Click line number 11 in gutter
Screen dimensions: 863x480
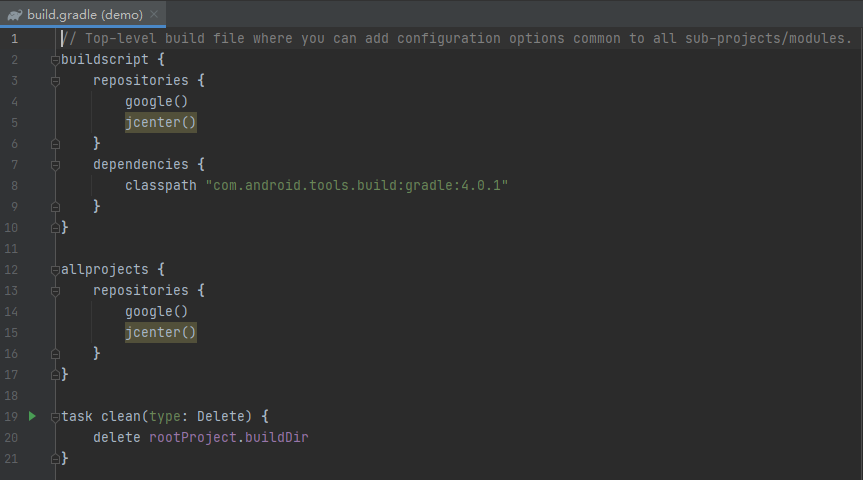click(x=11, y=249)
